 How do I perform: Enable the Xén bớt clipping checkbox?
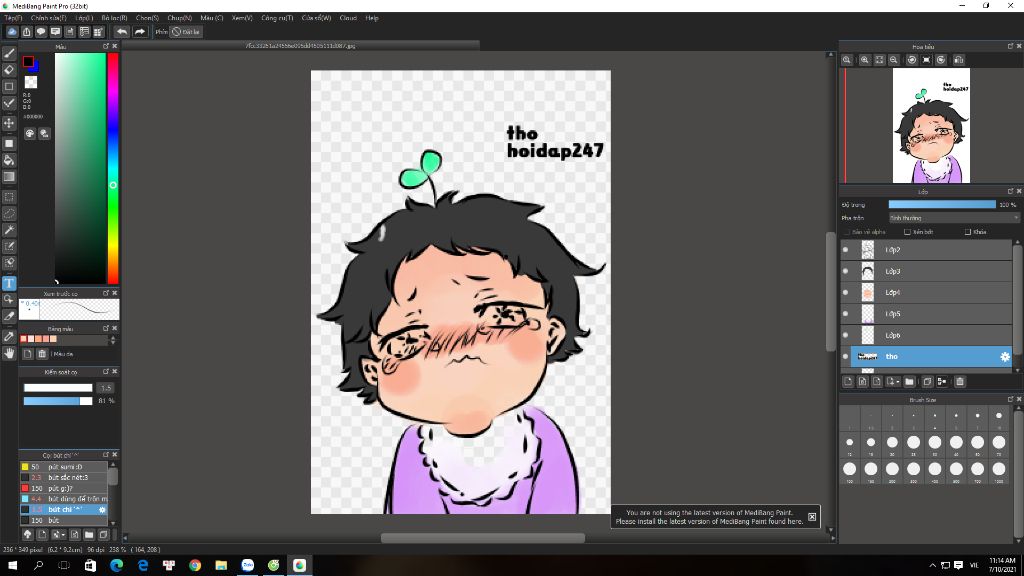coord(907,232)
